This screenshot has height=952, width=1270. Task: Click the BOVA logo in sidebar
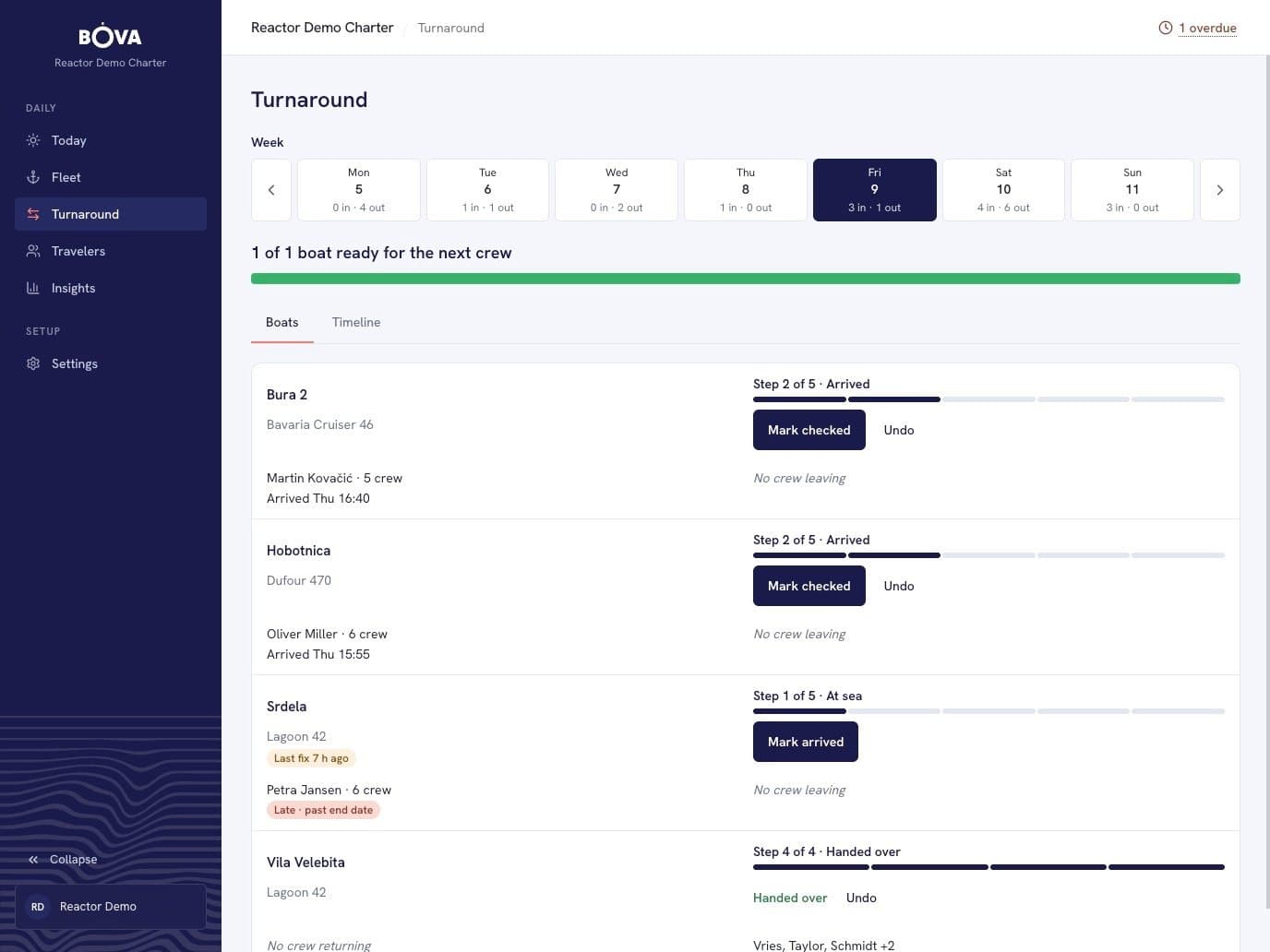click(110, 36)
